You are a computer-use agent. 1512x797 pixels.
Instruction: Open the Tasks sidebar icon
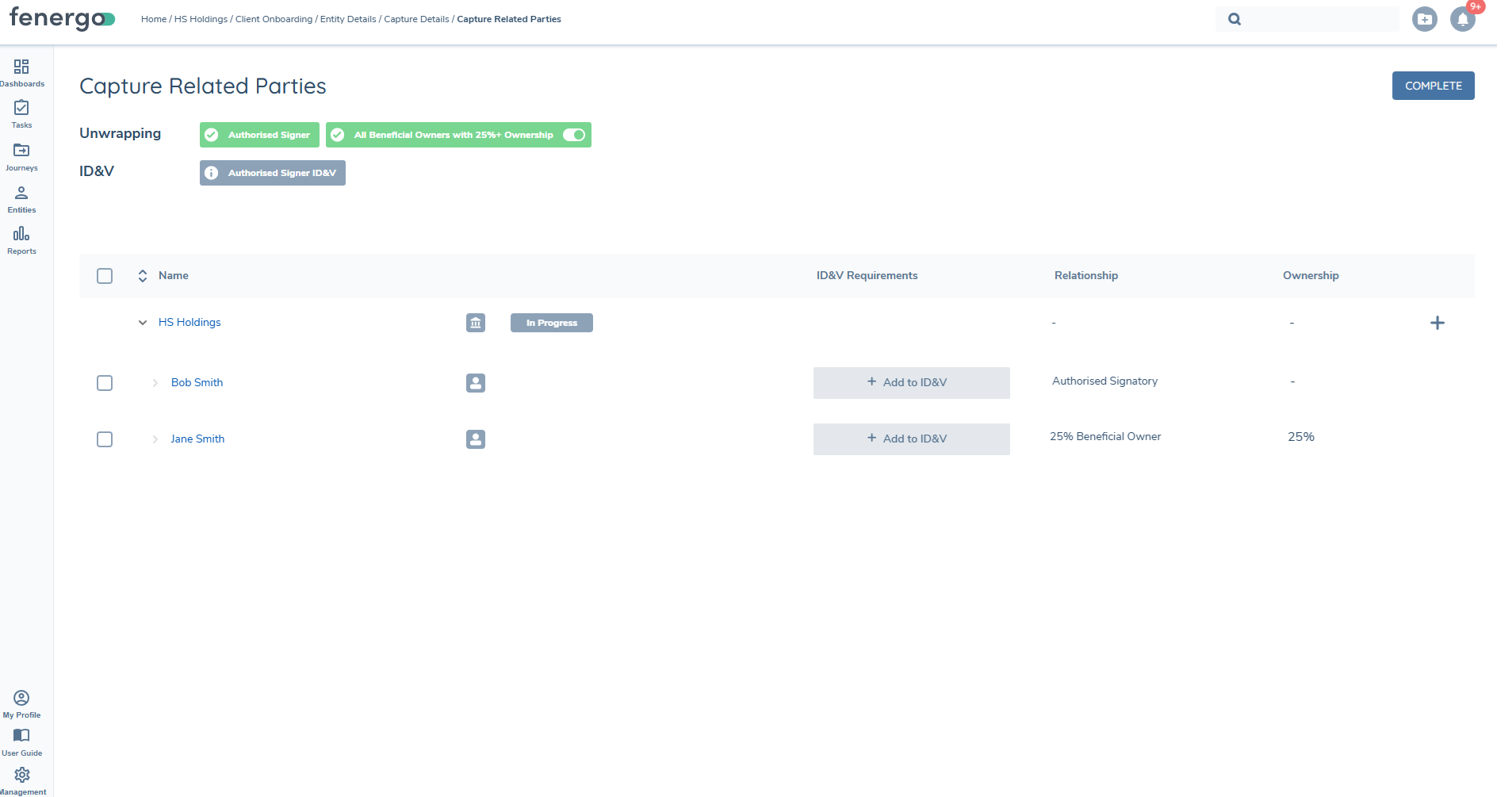tap(21, 109)
